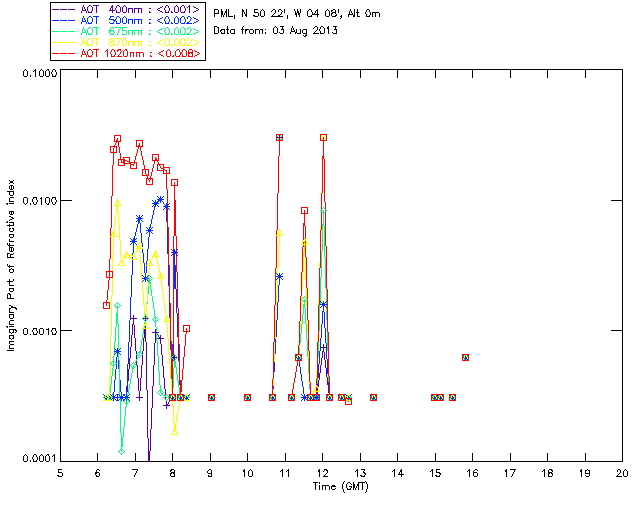Click the x-axis tick label 7

click(135, 473)
